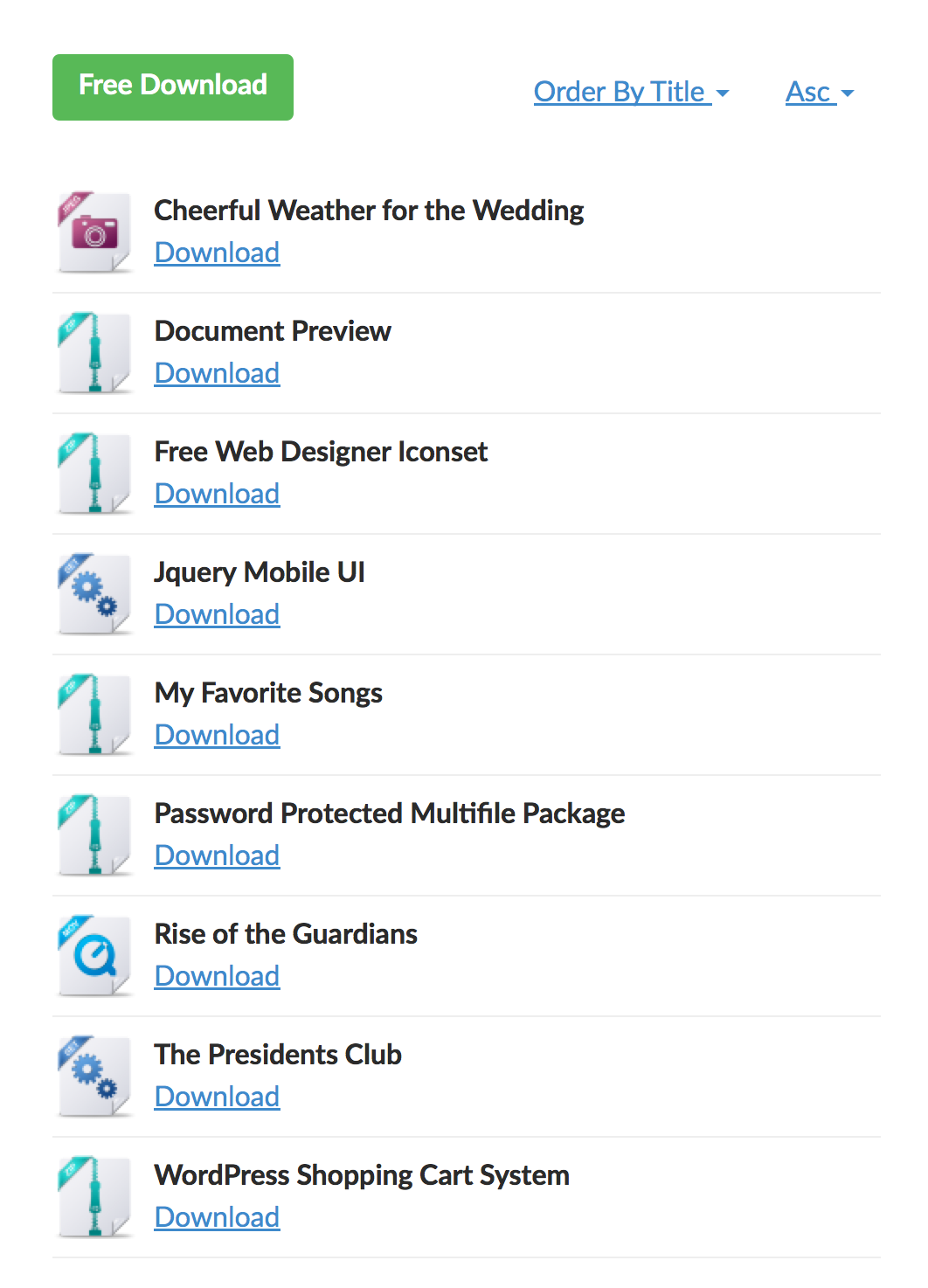Screen dimensions: 928x1288
Task: Click the gears file icon for Jquery Mobile UI
Action: 95,594
